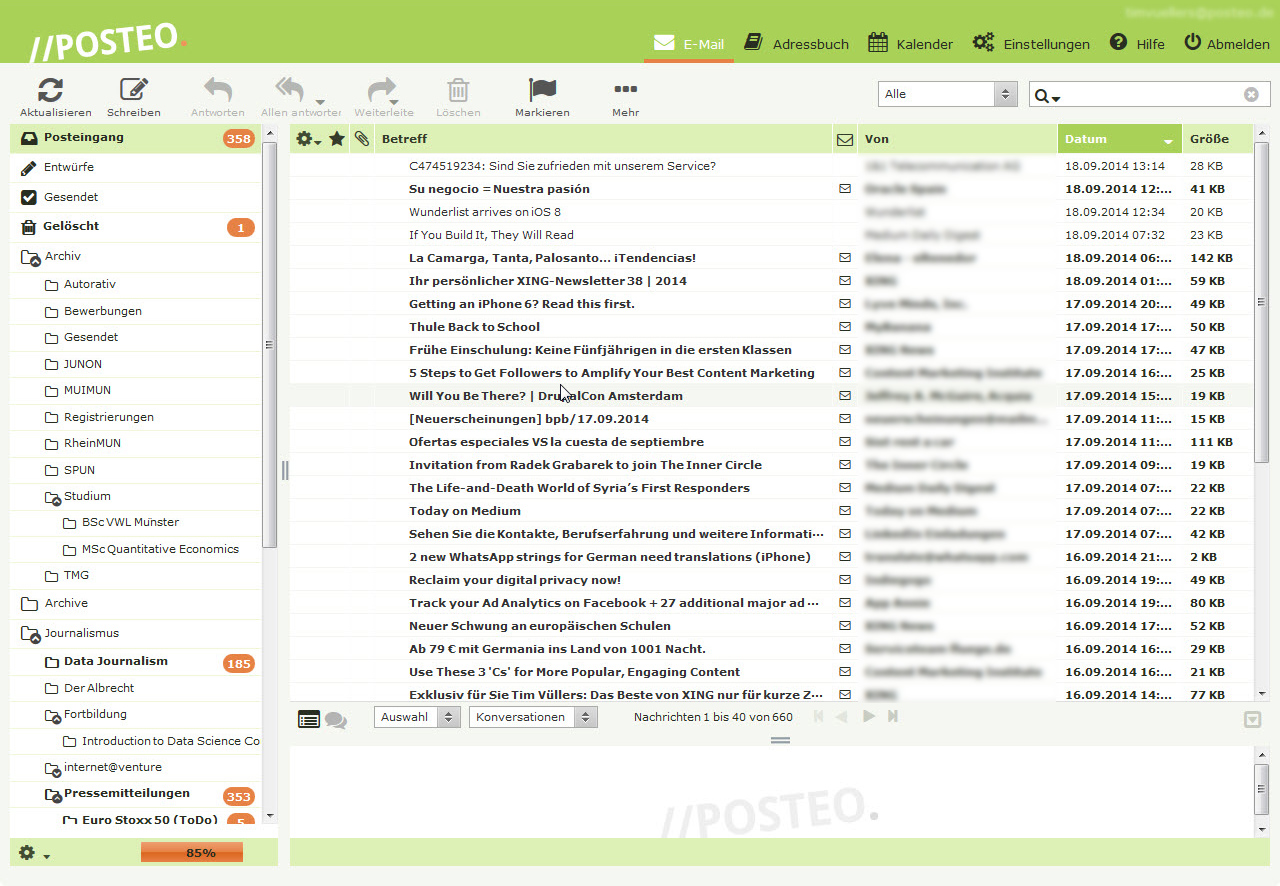Toggle the preview pane with the bottom-right arrow

tap(1252, 718)
